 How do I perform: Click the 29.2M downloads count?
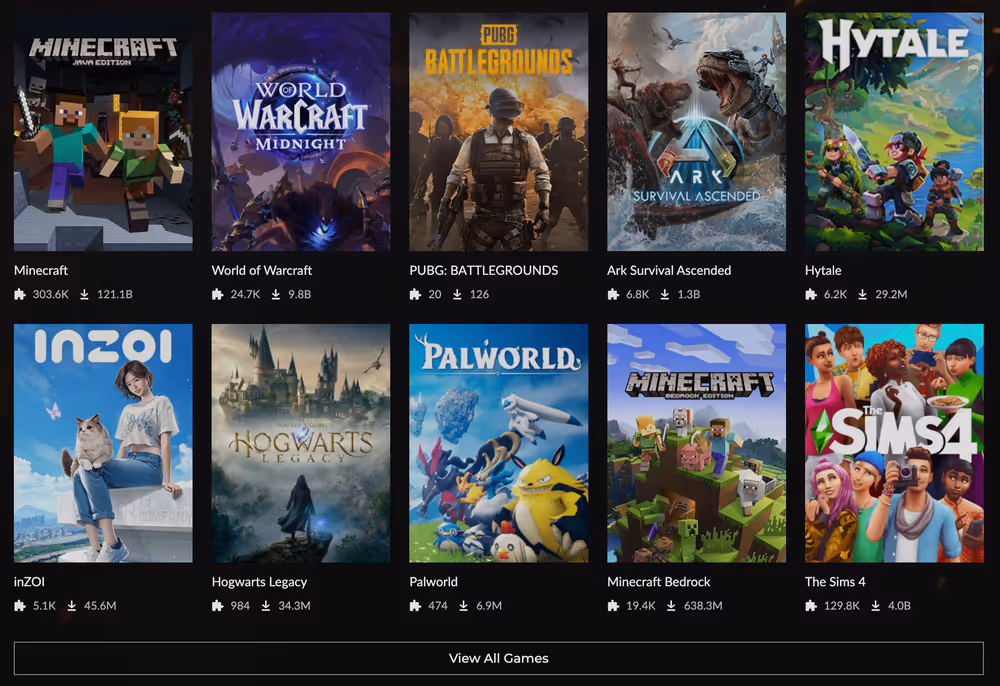click(891, 294)
